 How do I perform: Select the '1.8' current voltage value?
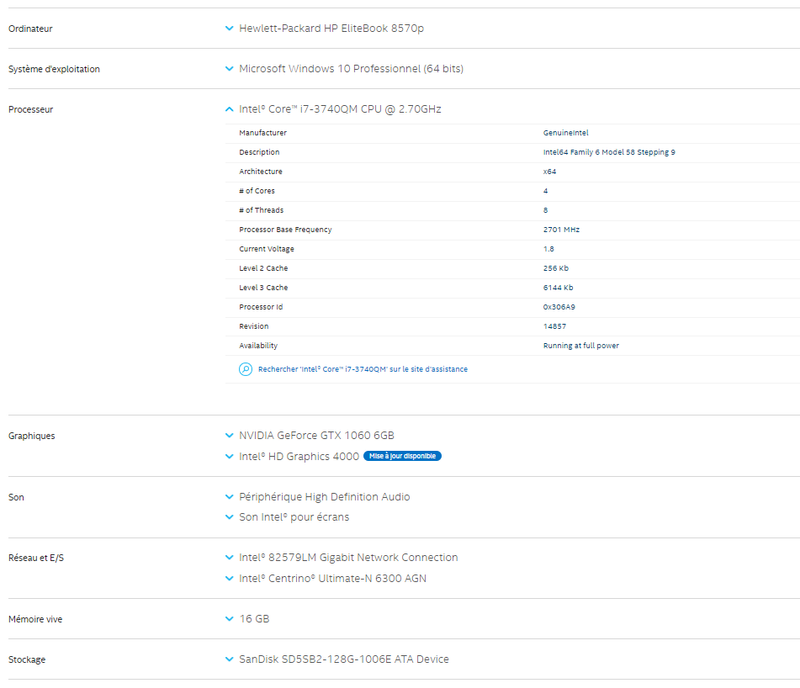548,249
